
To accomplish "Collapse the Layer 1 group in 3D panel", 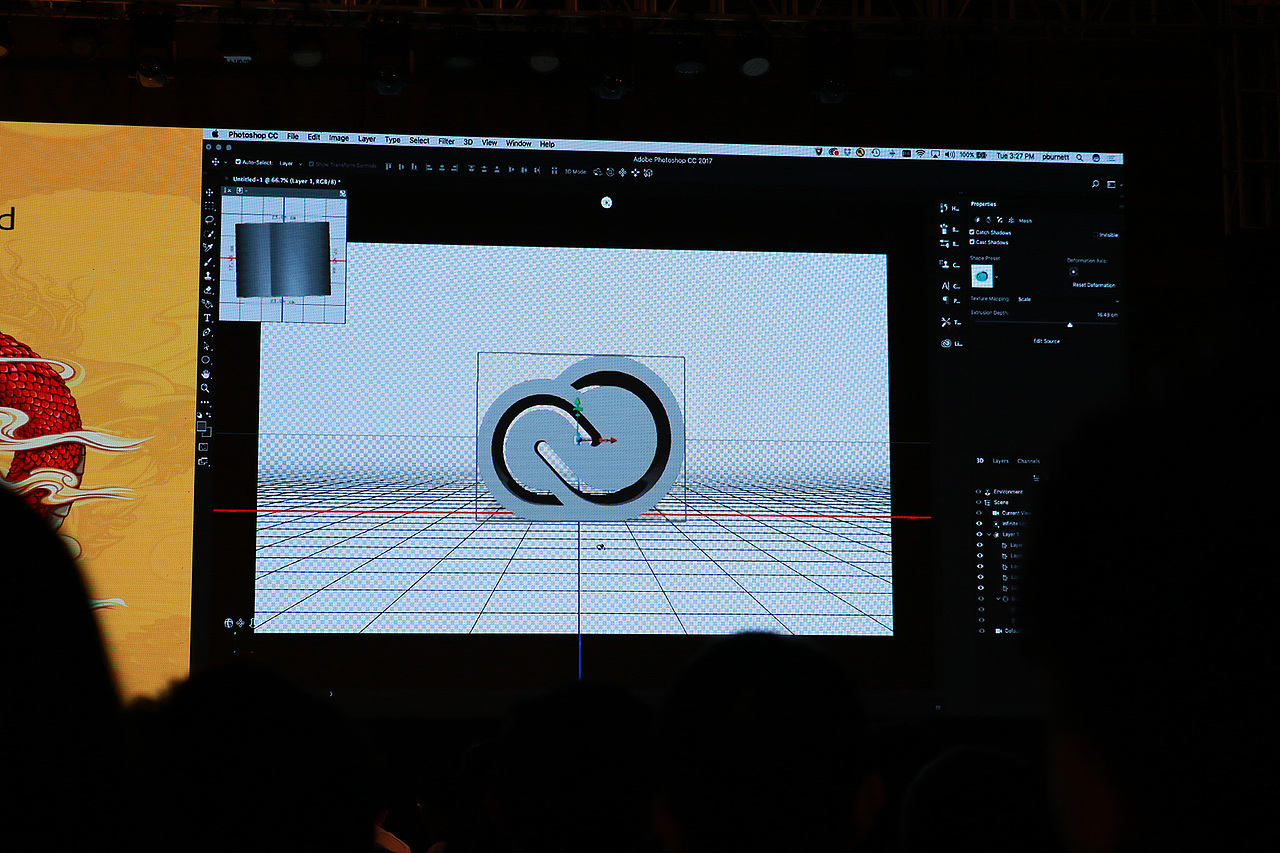I will (x=989, y=534).
